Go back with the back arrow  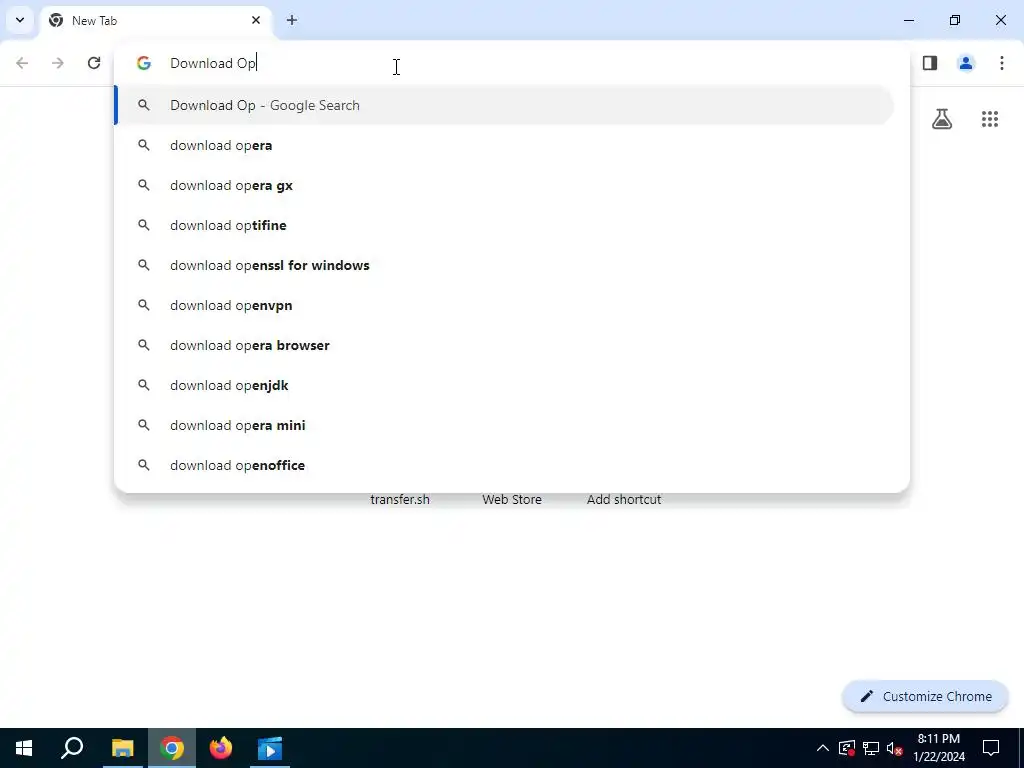[22, 63]
